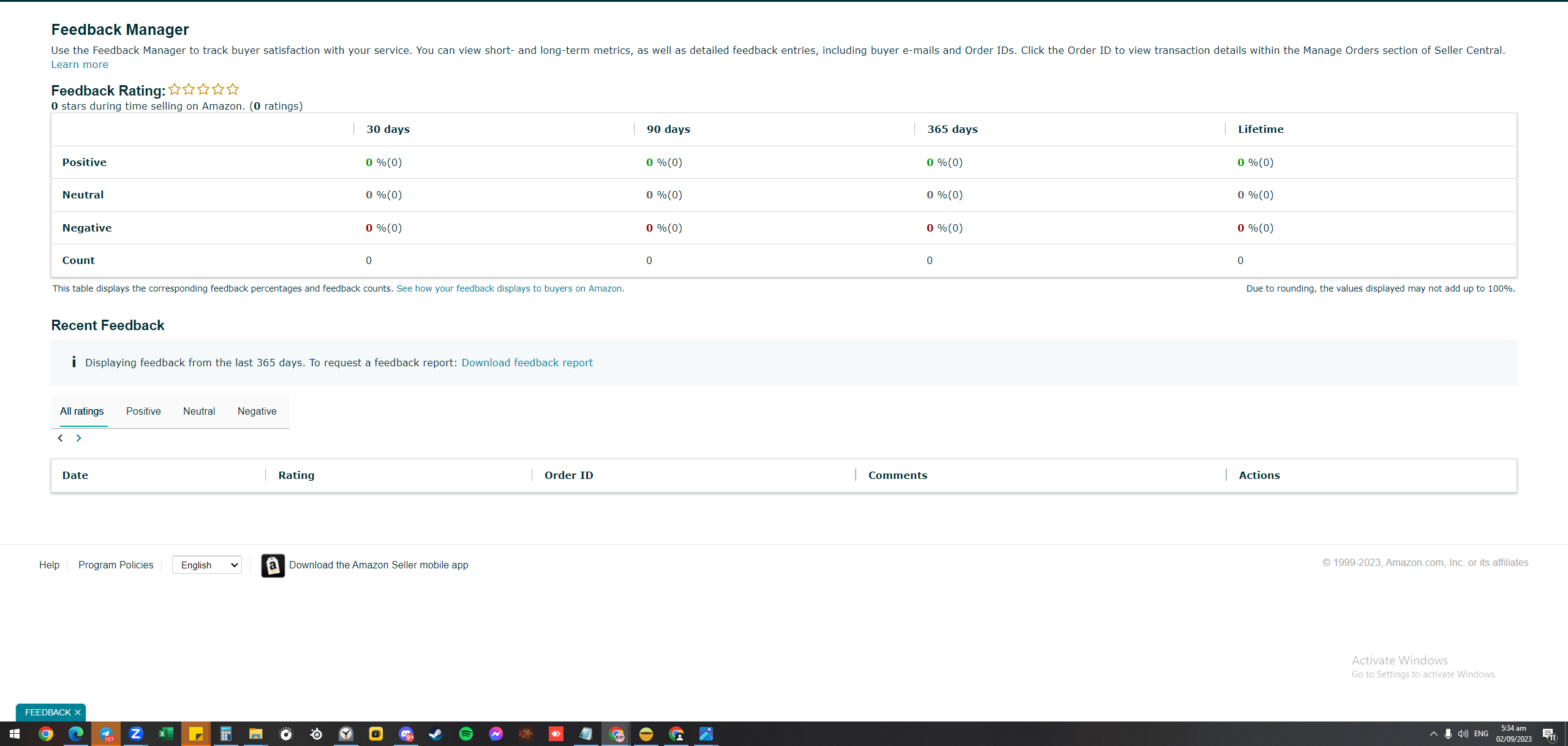Show hidden system tray icons
This screenshot has width=1568, height=746.
1433,734
